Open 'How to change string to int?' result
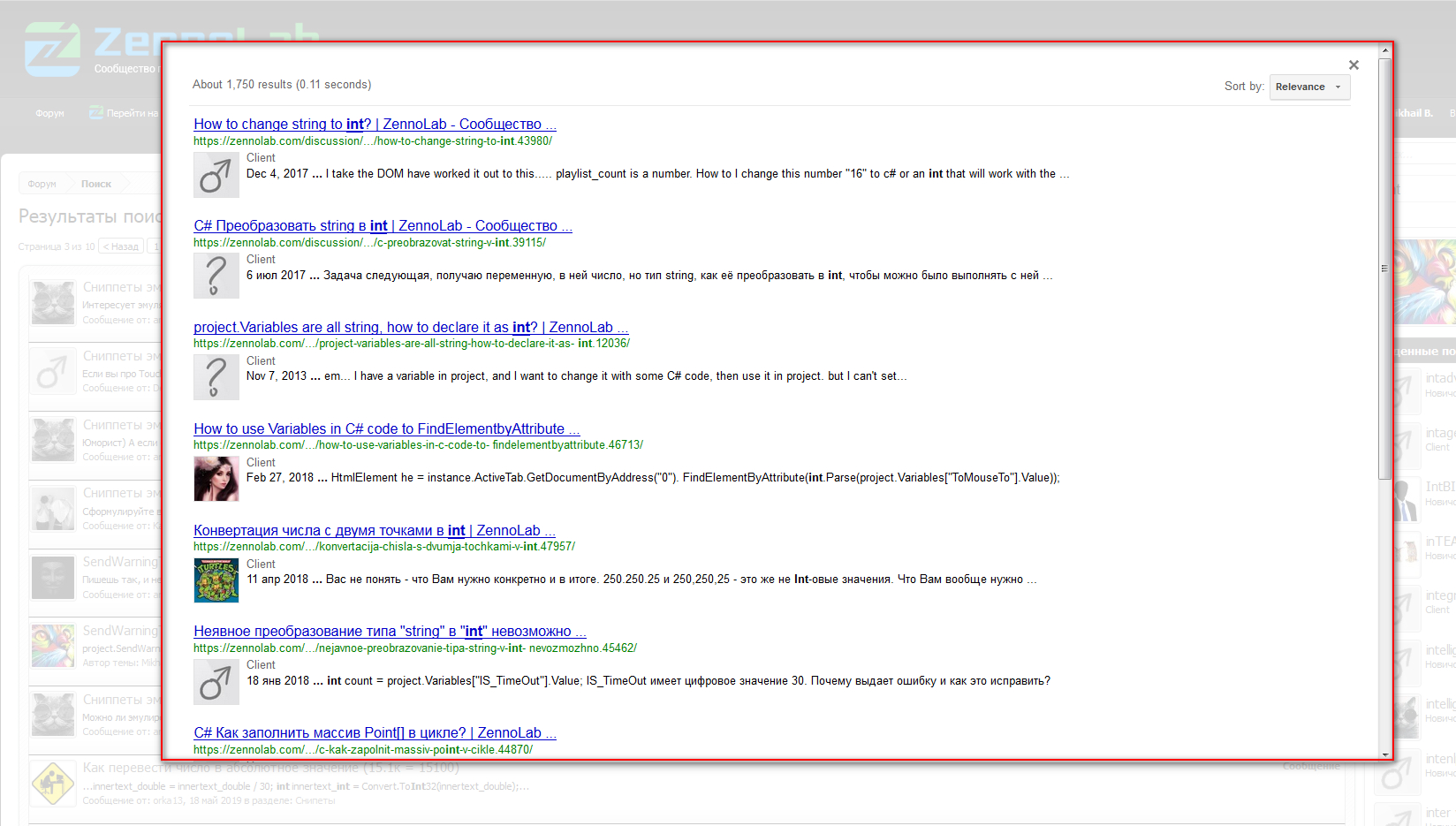This screenshot has height=826, width=1456. coord(375,125)
